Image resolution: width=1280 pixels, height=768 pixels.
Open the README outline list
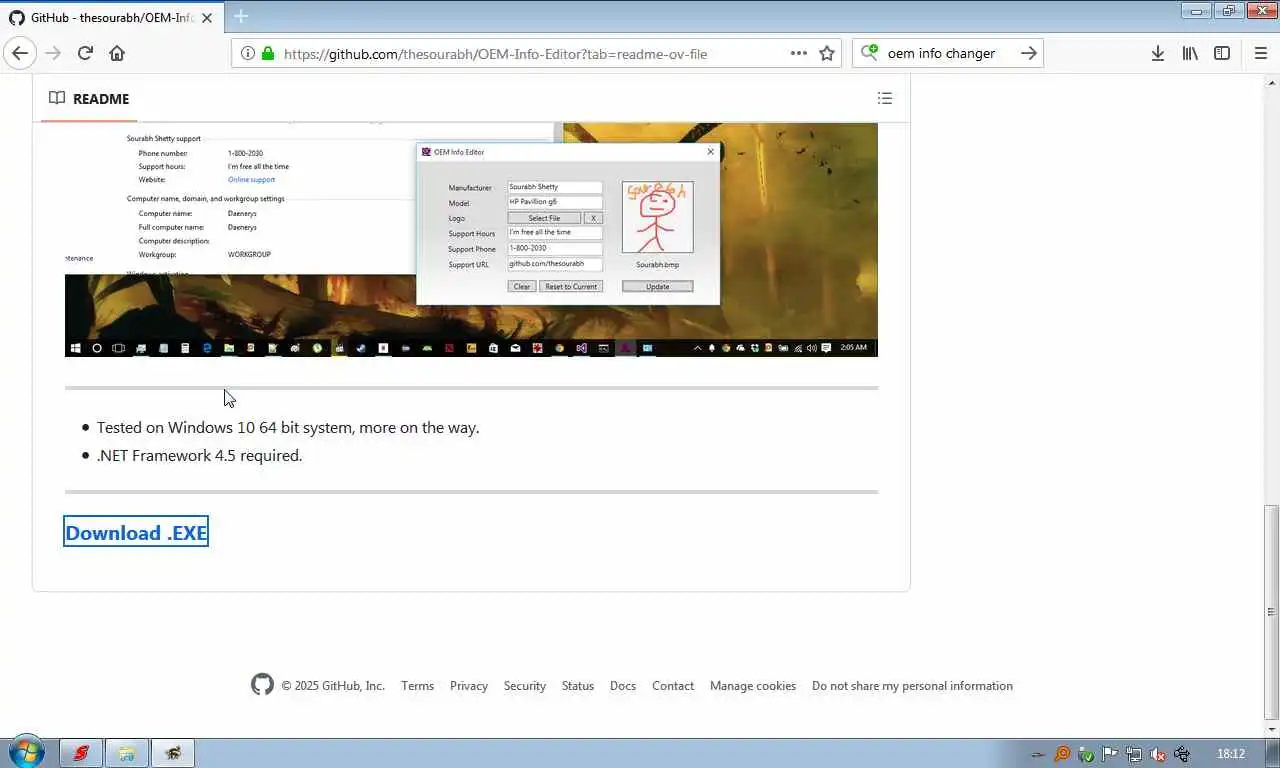coord(884,98)
